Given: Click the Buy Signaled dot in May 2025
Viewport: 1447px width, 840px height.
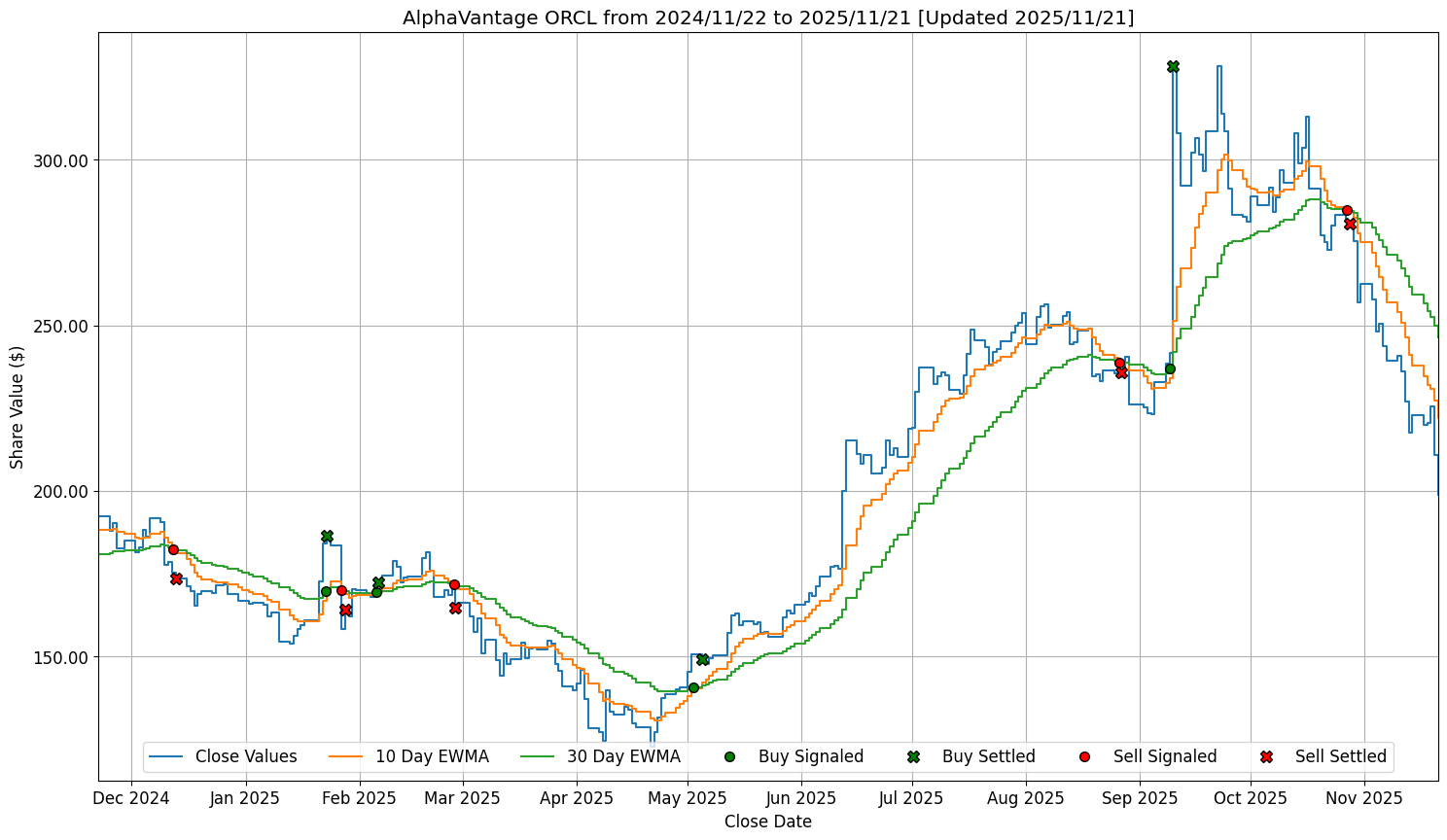Looking at the screenshot, I should tap(693, 687).
